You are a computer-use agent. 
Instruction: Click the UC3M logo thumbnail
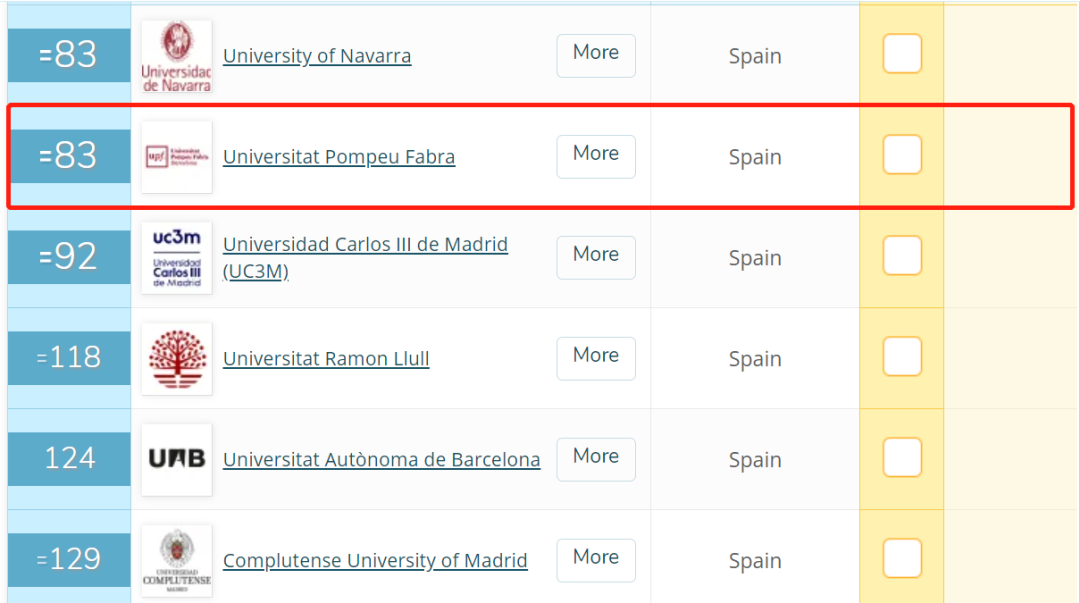click(x=176, y=258)
